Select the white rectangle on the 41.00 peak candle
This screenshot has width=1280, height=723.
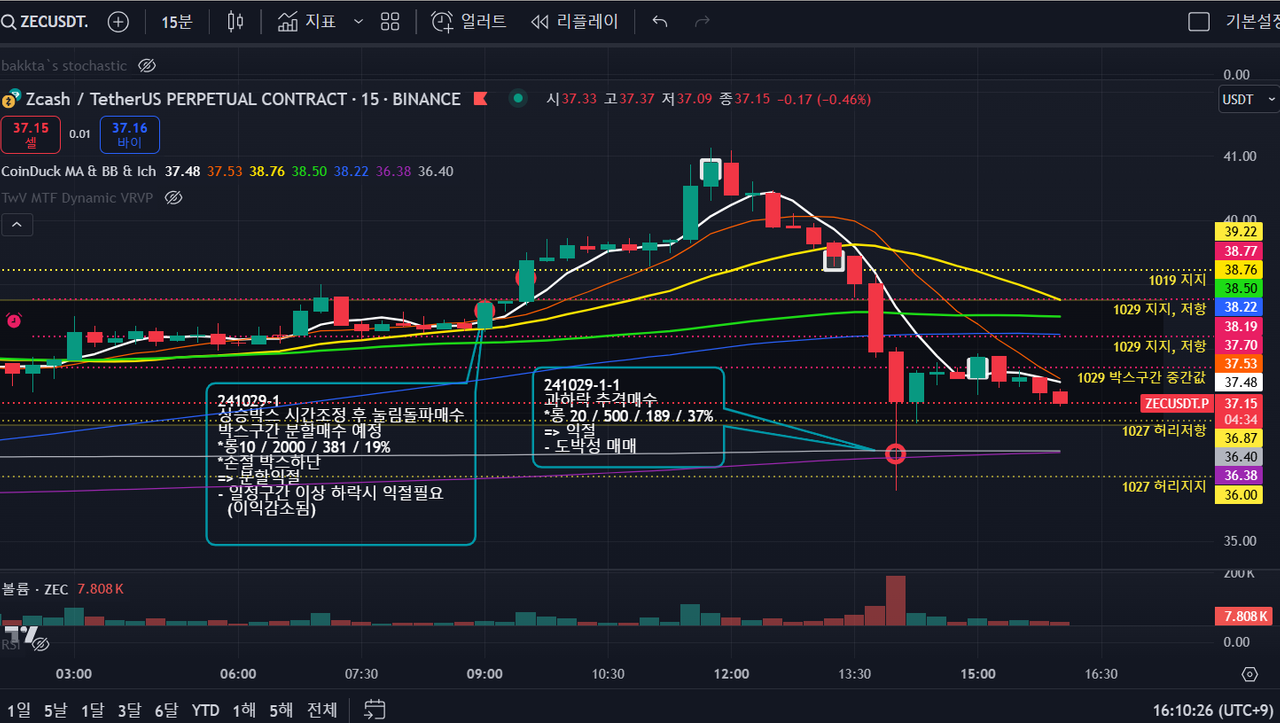pos(711,170)
